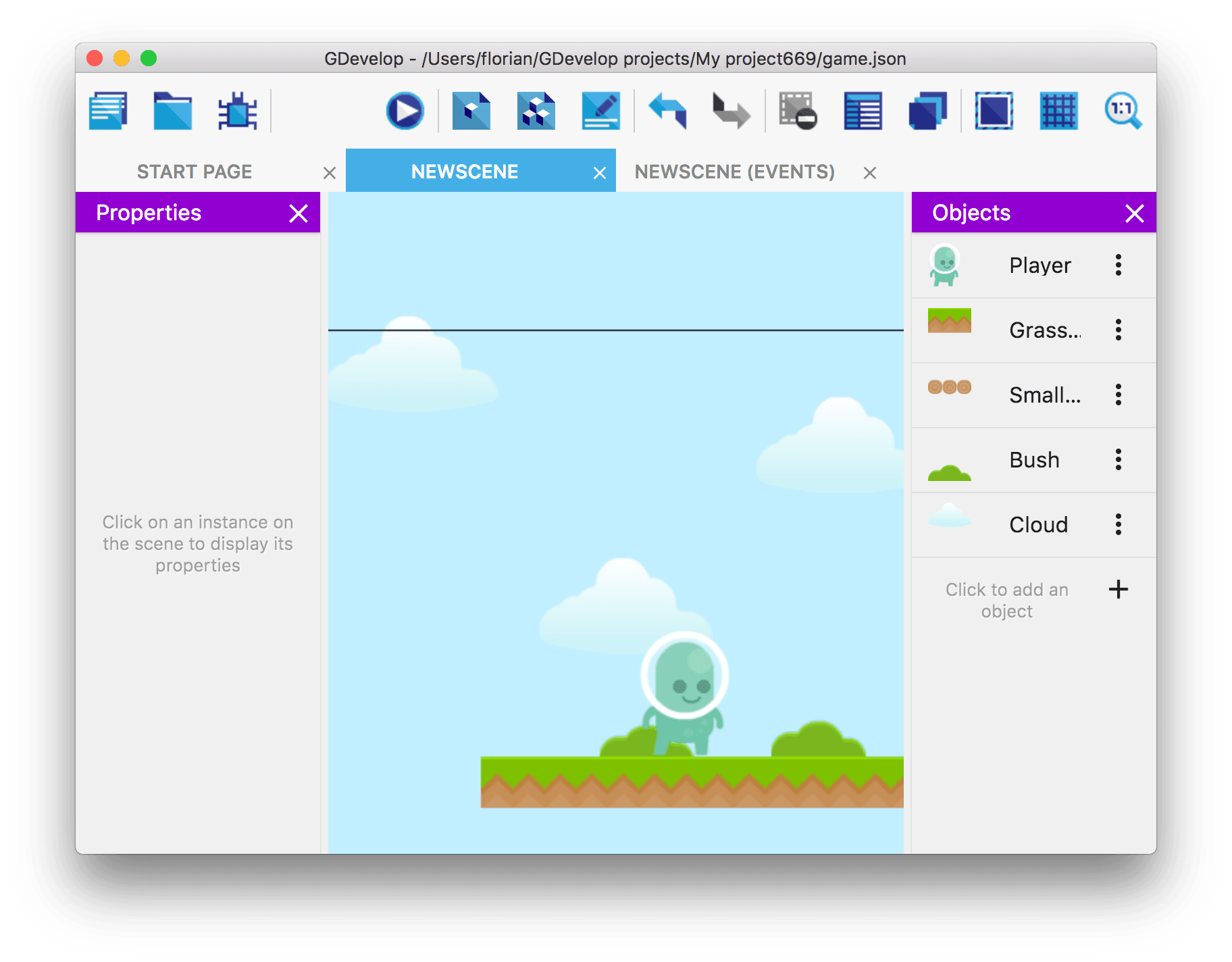Click the redo arrow icon

coord(731,111)
